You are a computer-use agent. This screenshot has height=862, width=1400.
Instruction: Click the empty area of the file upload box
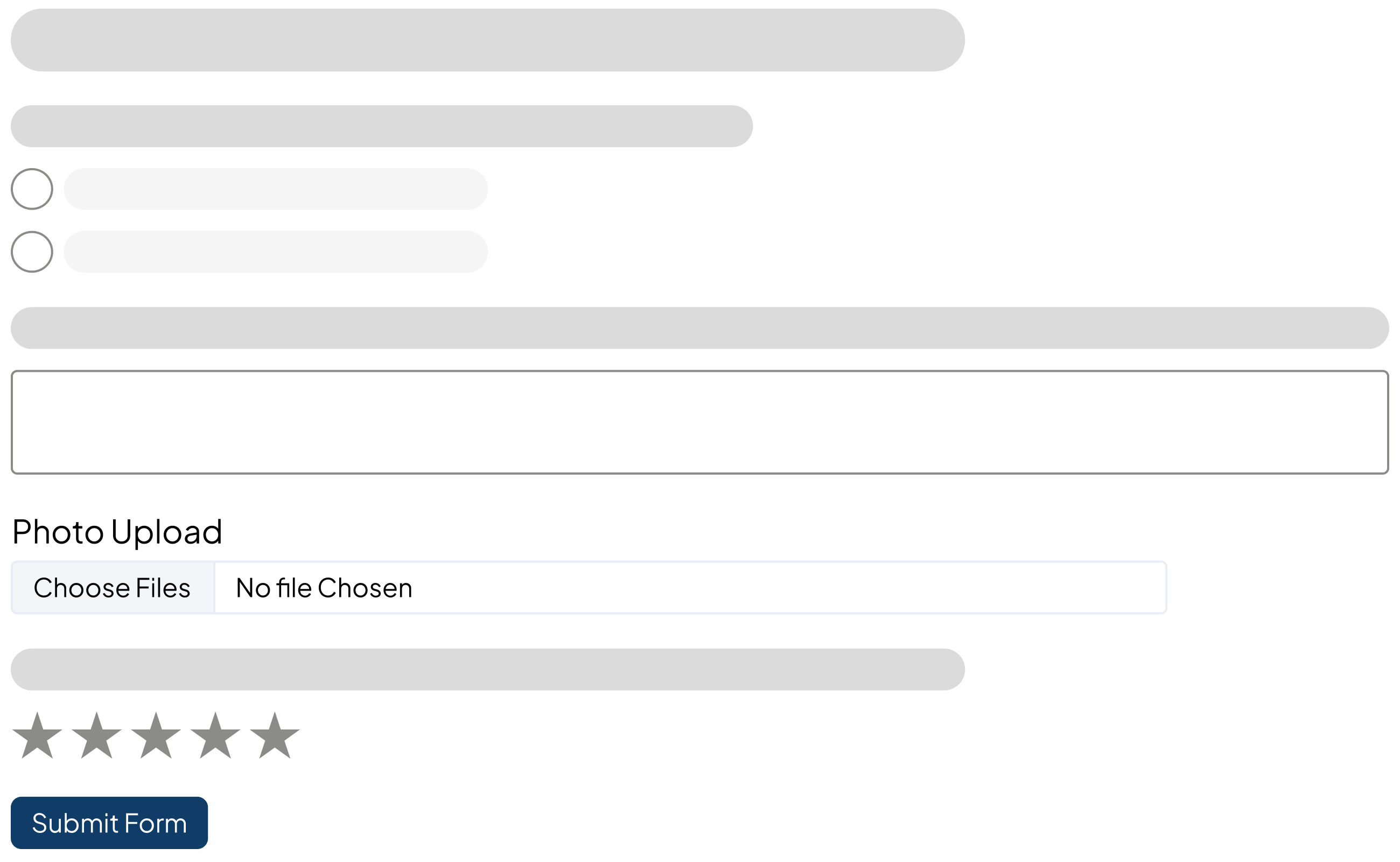(797, 588)
